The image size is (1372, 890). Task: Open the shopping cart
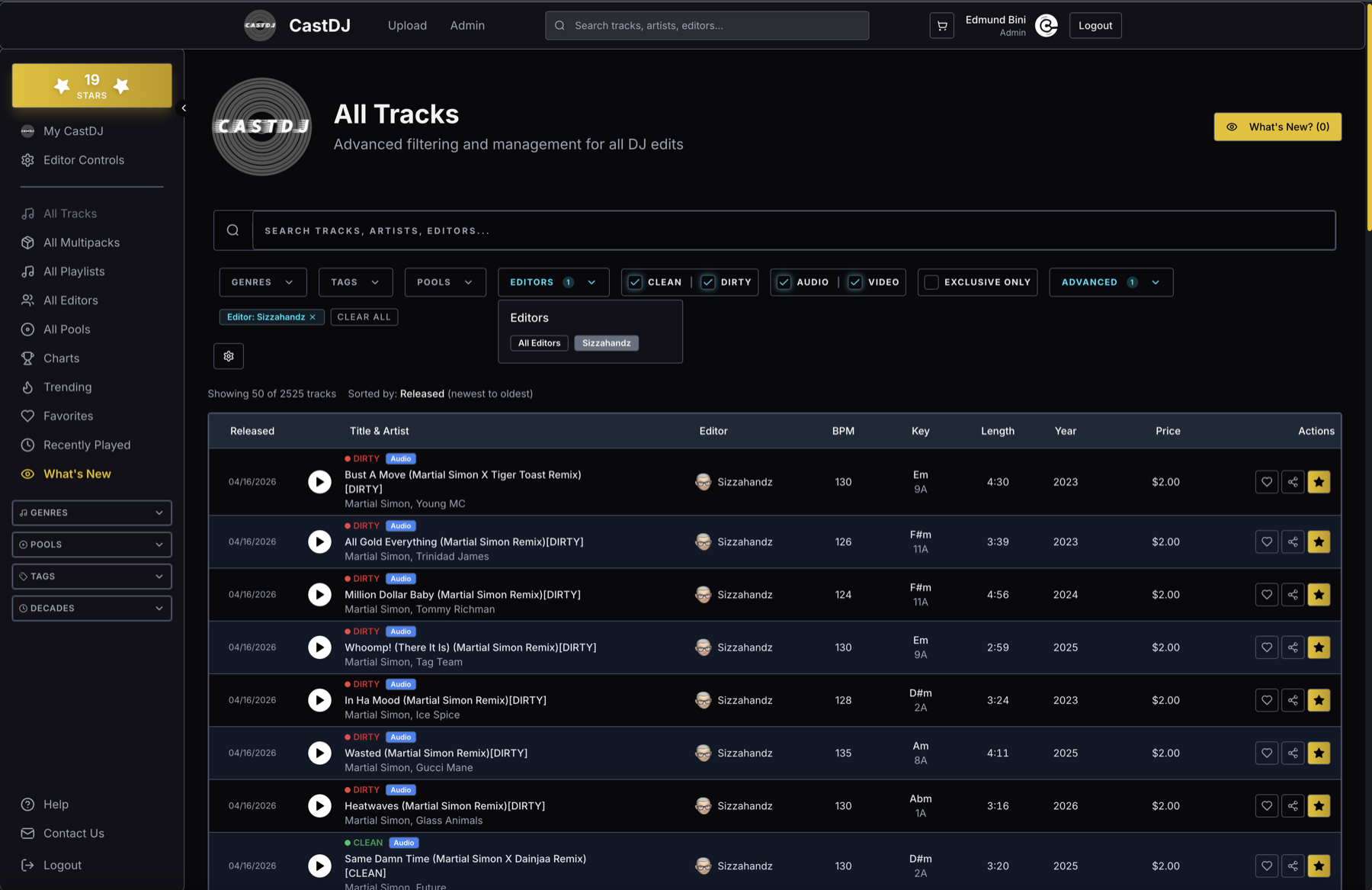(941, 25)
